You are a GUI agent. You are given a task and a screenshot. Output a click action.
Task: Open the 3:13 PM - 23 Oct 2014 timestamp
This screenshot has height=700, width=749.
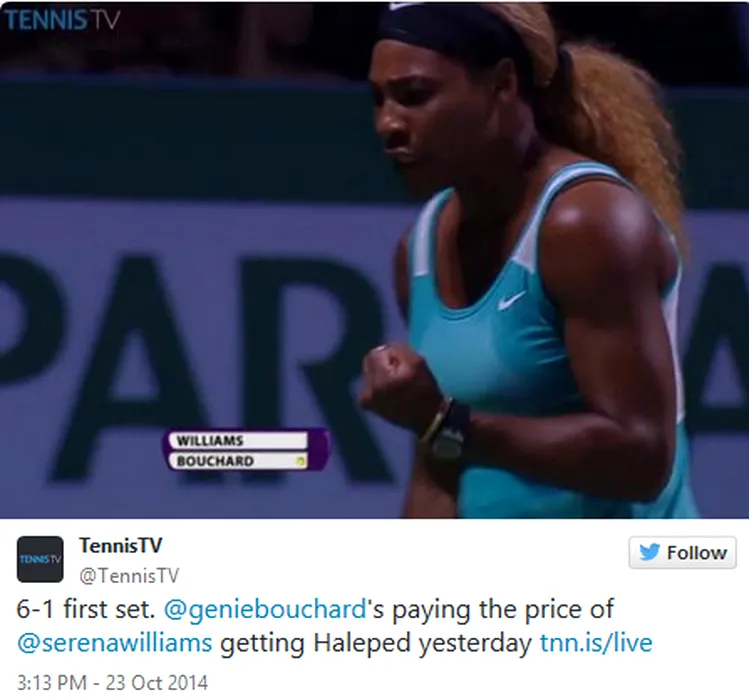coord(113,682)
